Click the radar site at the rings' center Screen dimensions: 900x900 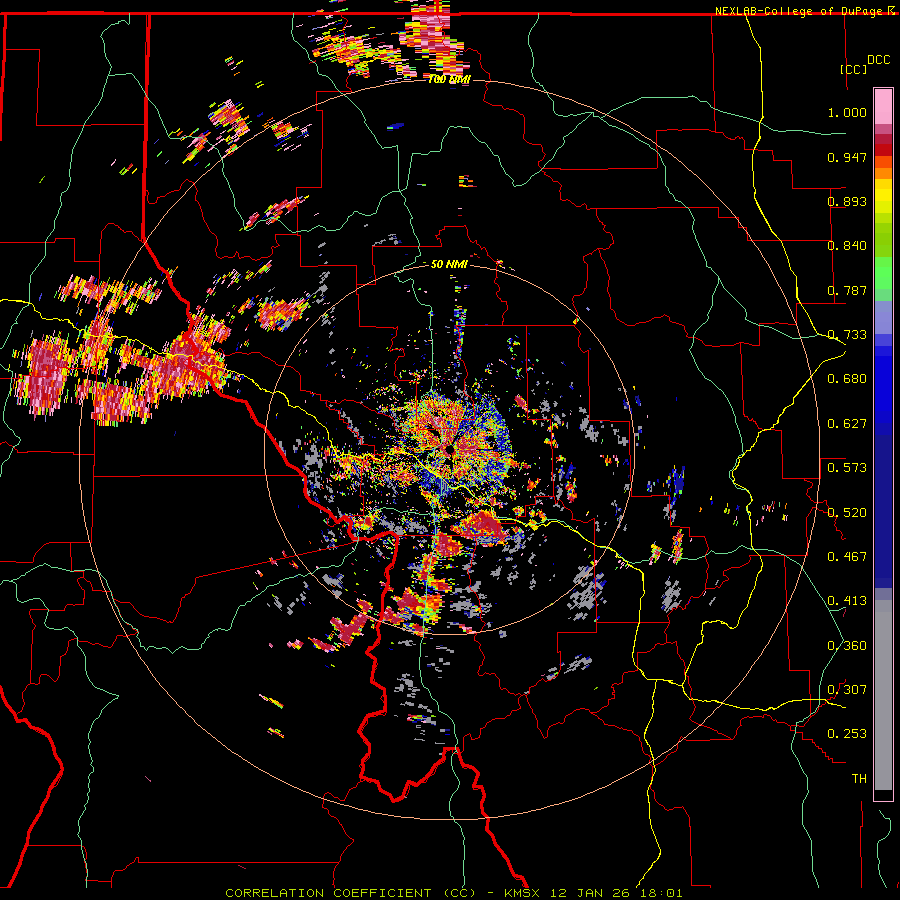click(x=449, y=449)
